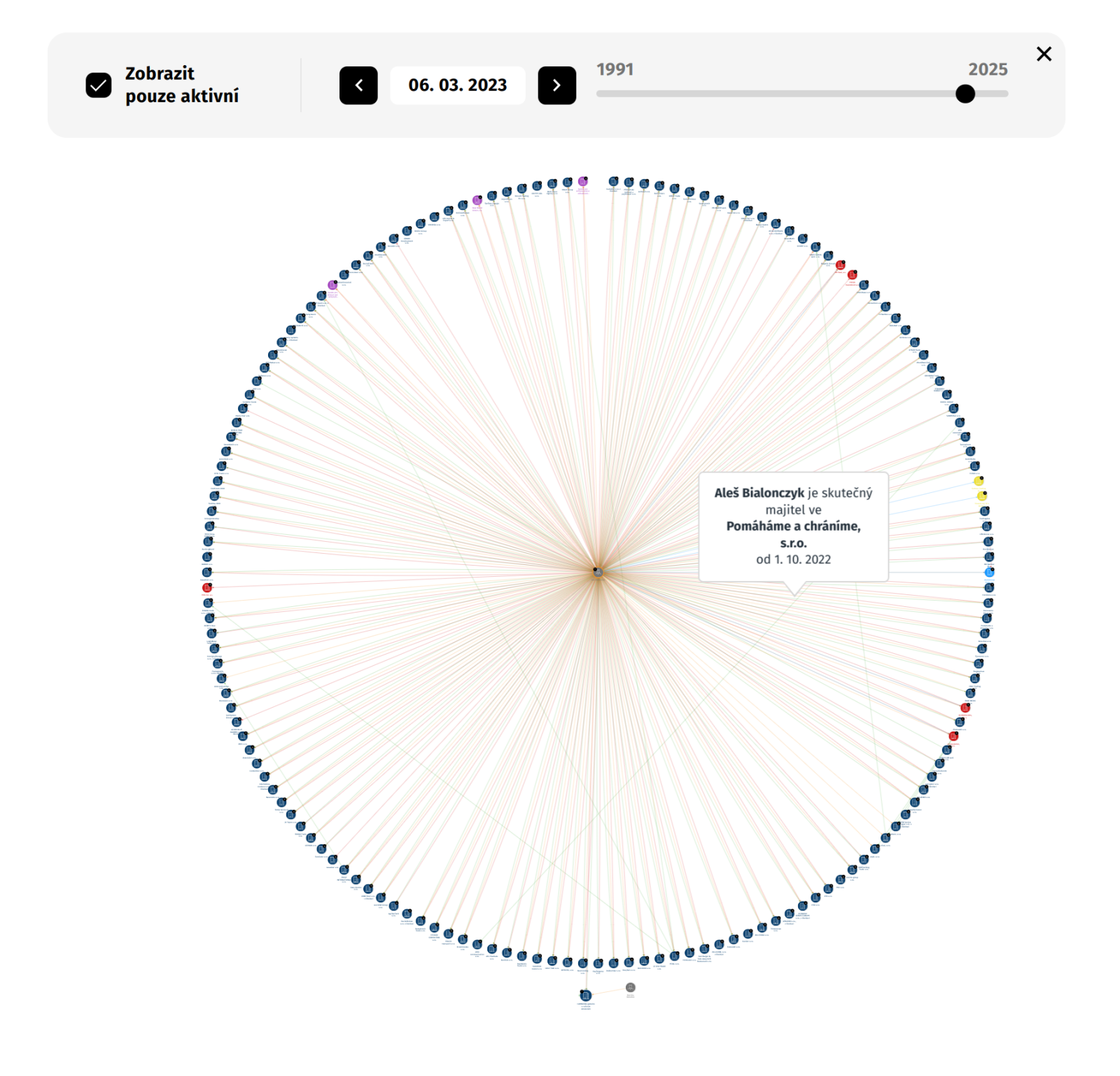Select the lower yellow company node

[x=982, y=496]
